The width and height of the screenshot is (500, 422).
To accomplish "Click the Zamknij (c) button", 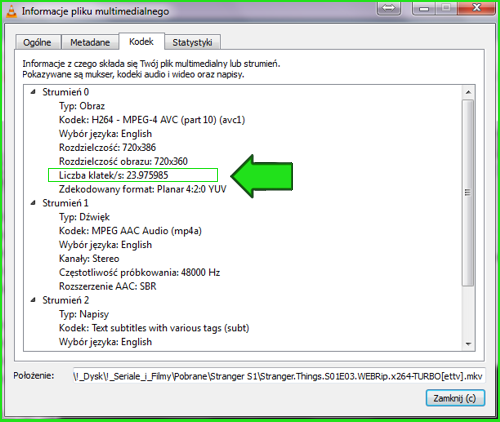I will coord(455,398).
